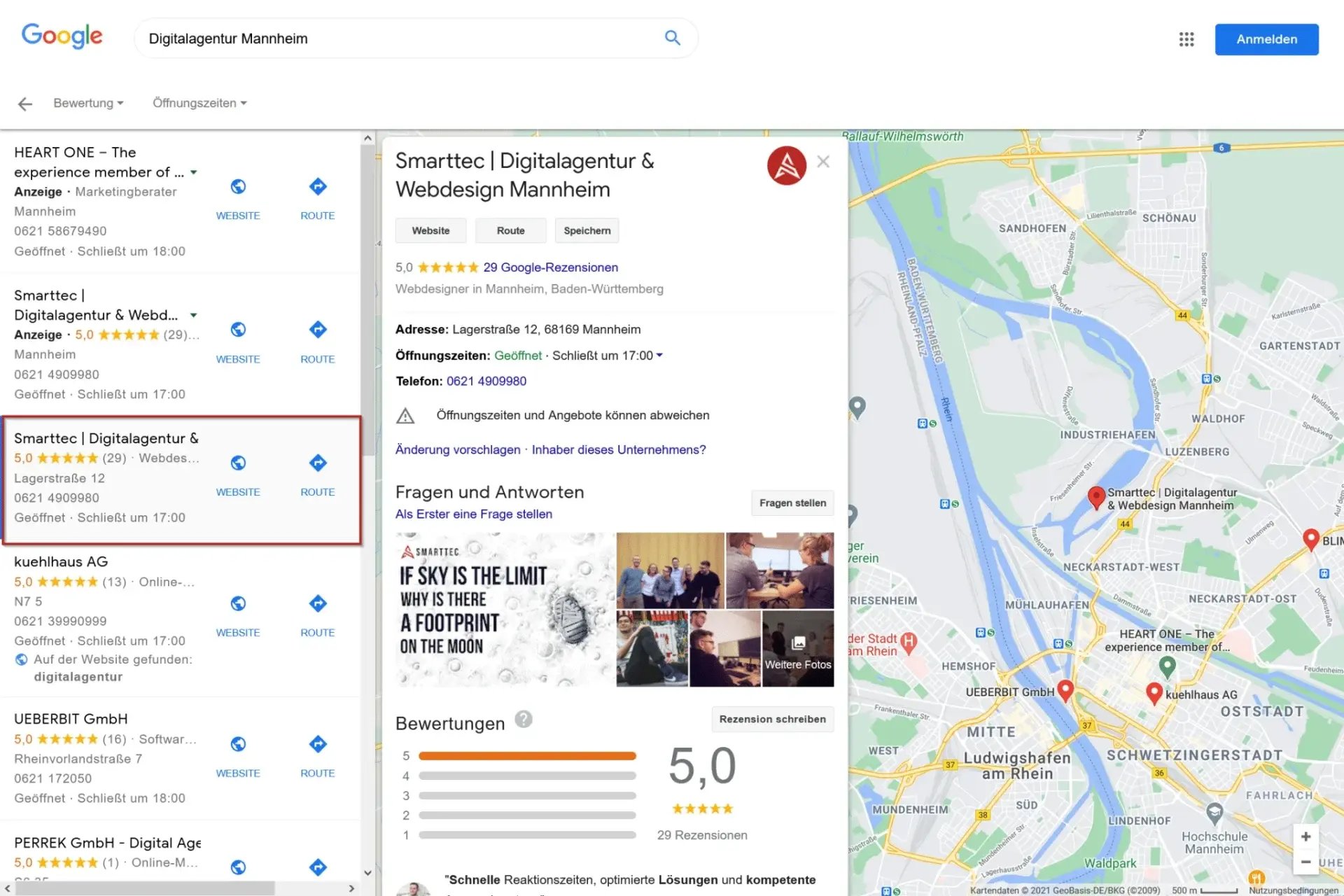The image size is (1344, 896).
Task: Click the Route icon for Smarttec listing
Action: (x=318, y=462)
